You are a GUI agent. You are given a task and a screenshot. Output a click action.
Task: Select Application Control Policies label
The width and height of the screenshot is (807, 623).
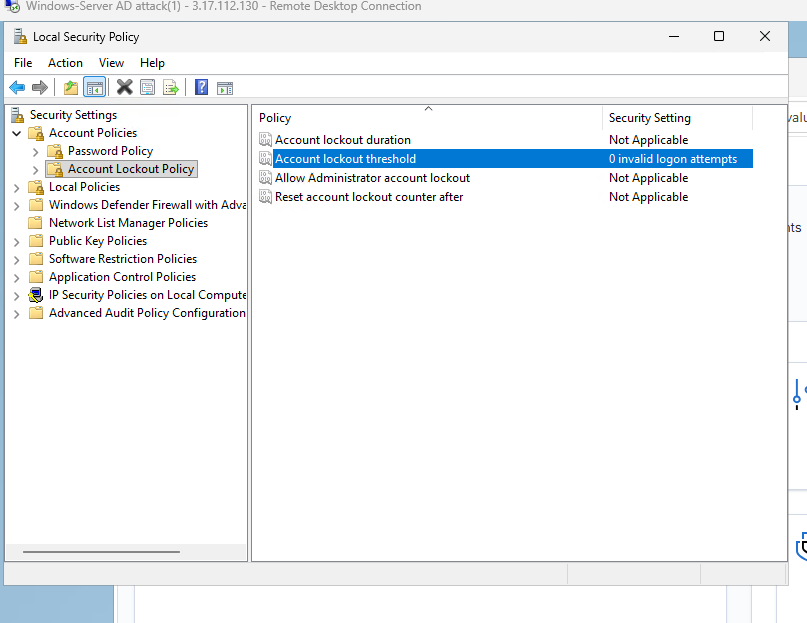(122, 277)
